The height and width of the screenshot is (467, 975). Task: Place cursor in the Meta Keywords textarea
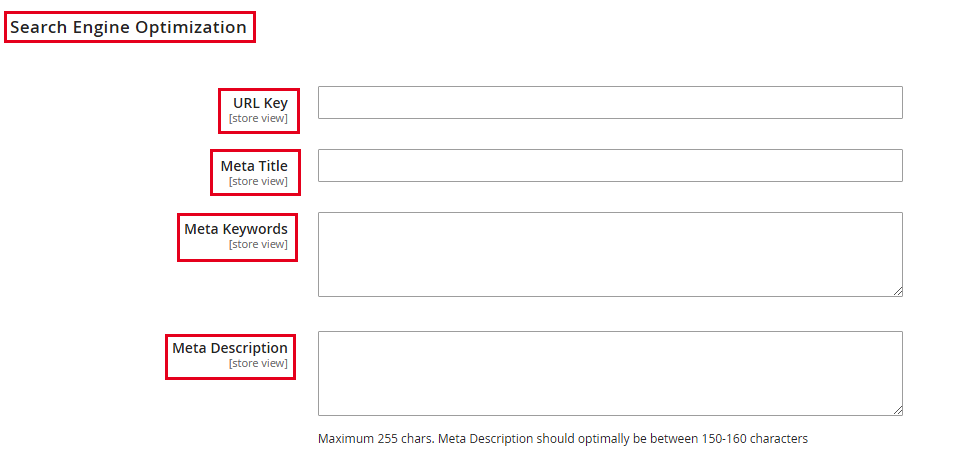(610, 254)
